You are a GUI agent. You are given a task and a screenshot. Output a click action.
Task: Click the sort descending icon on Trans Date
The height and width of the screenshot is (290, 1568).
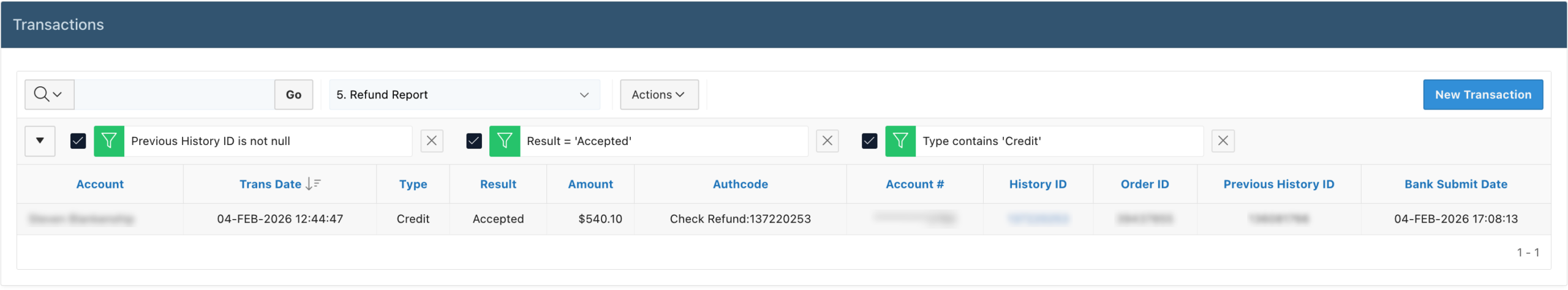(313, 184)
